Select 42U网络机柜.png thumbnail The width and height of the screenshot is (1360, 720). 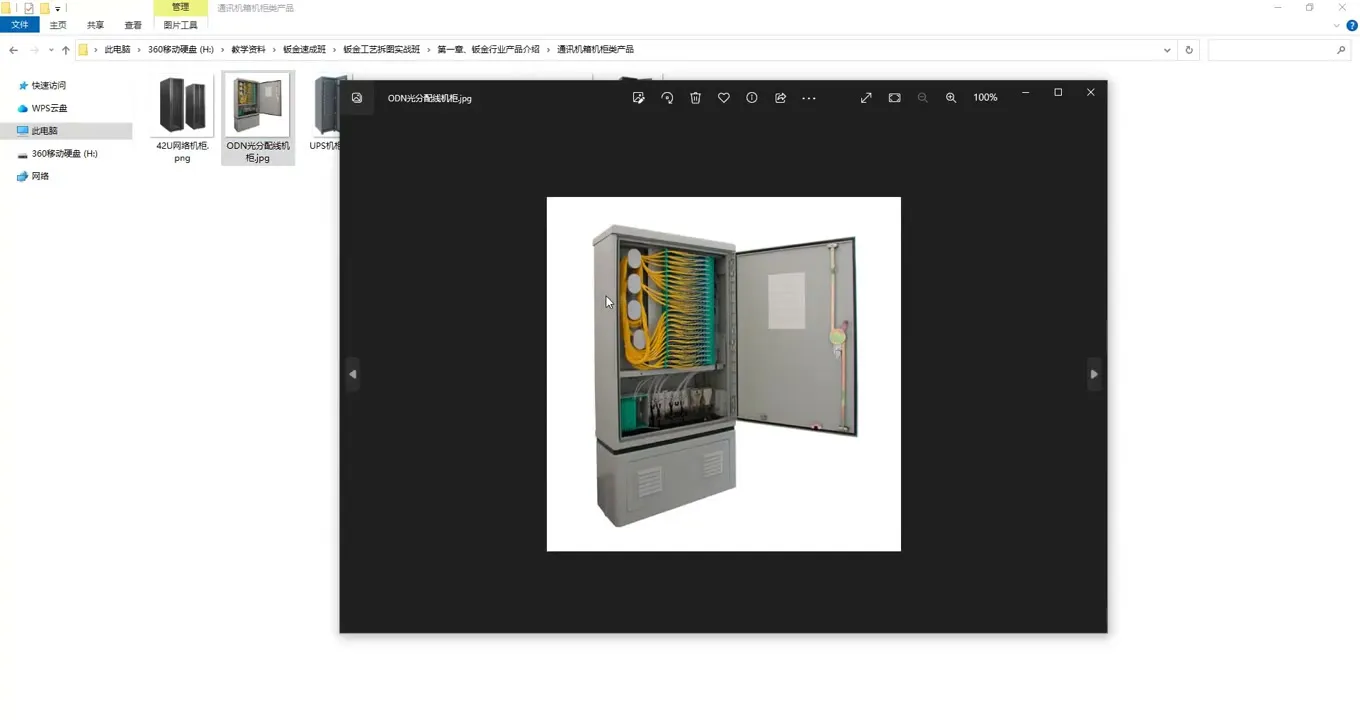[x=182, y=106]
